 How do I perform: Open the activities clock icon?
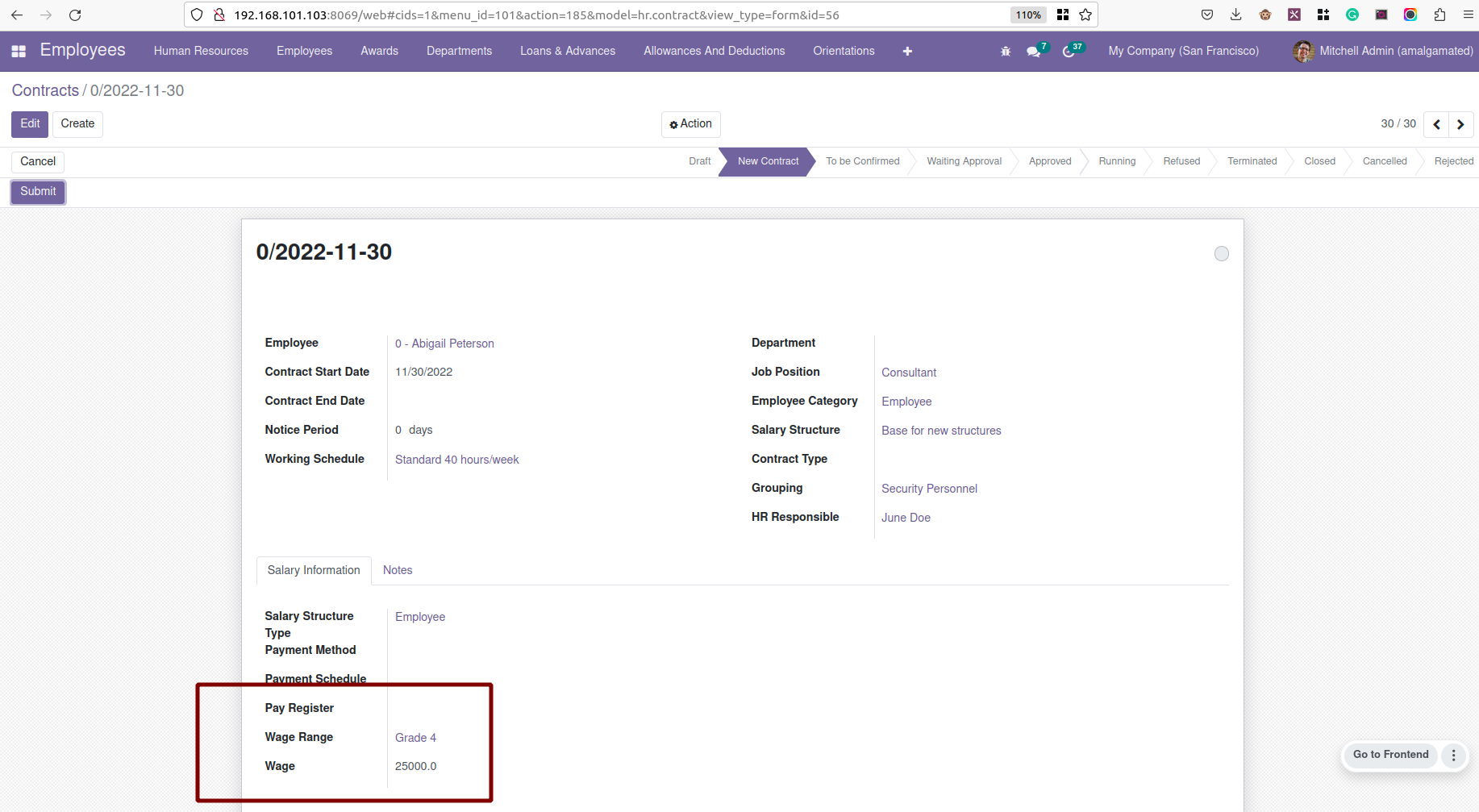pyautogui.click(x=1069, y=51)
